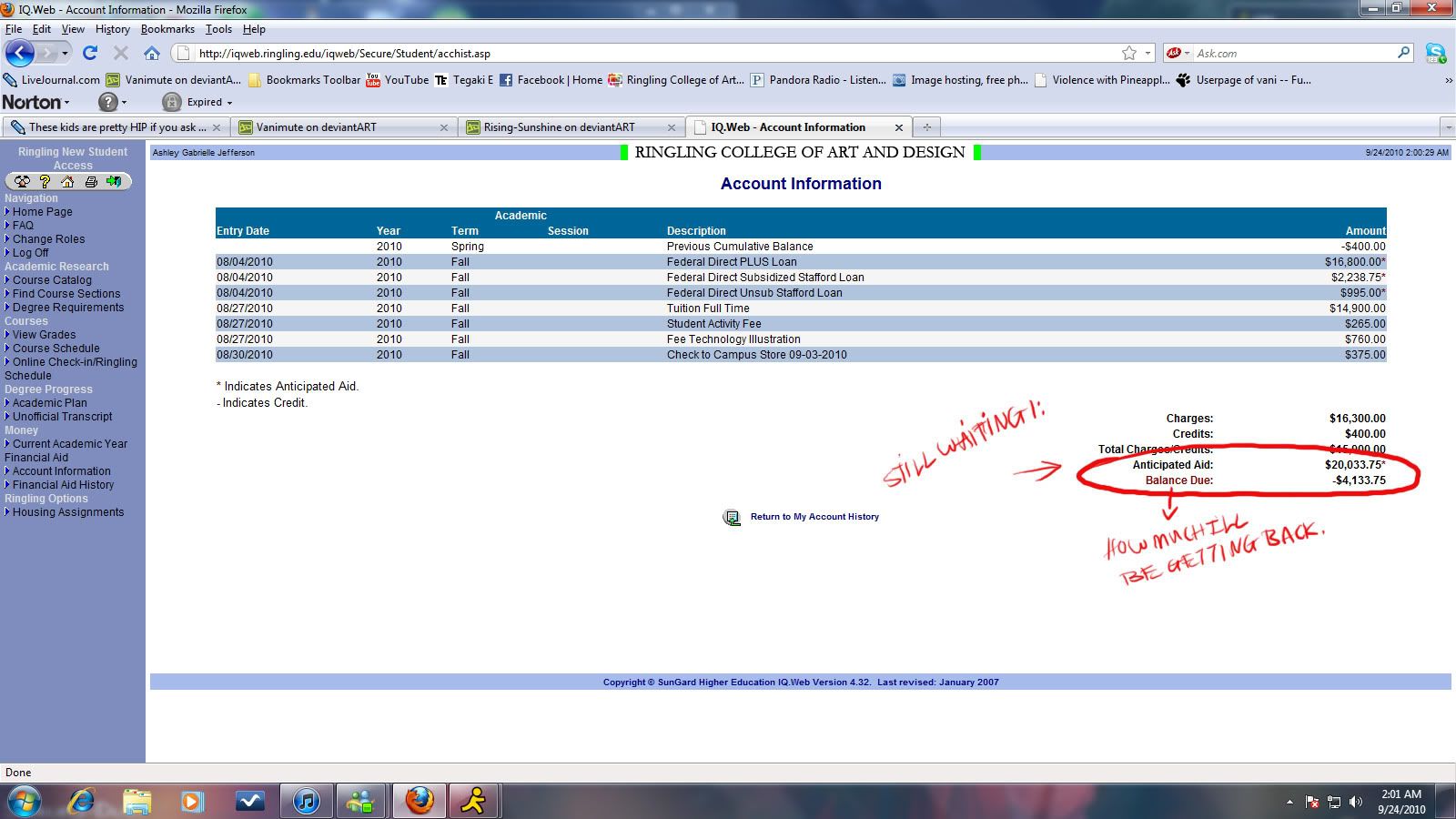
Task: Open the History menu
Action: [x=113, y=29]
